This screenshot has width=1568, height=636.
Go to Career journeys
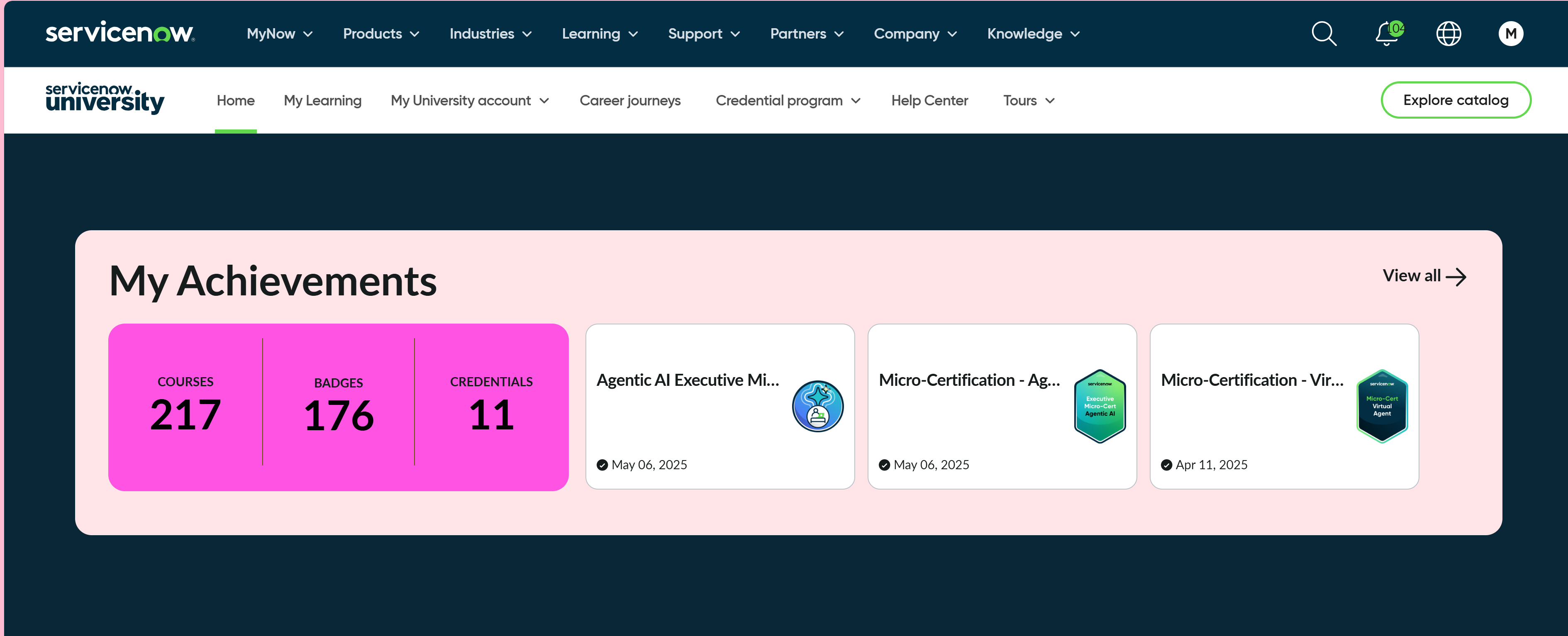pyautogui.click(x=630, y=101)
